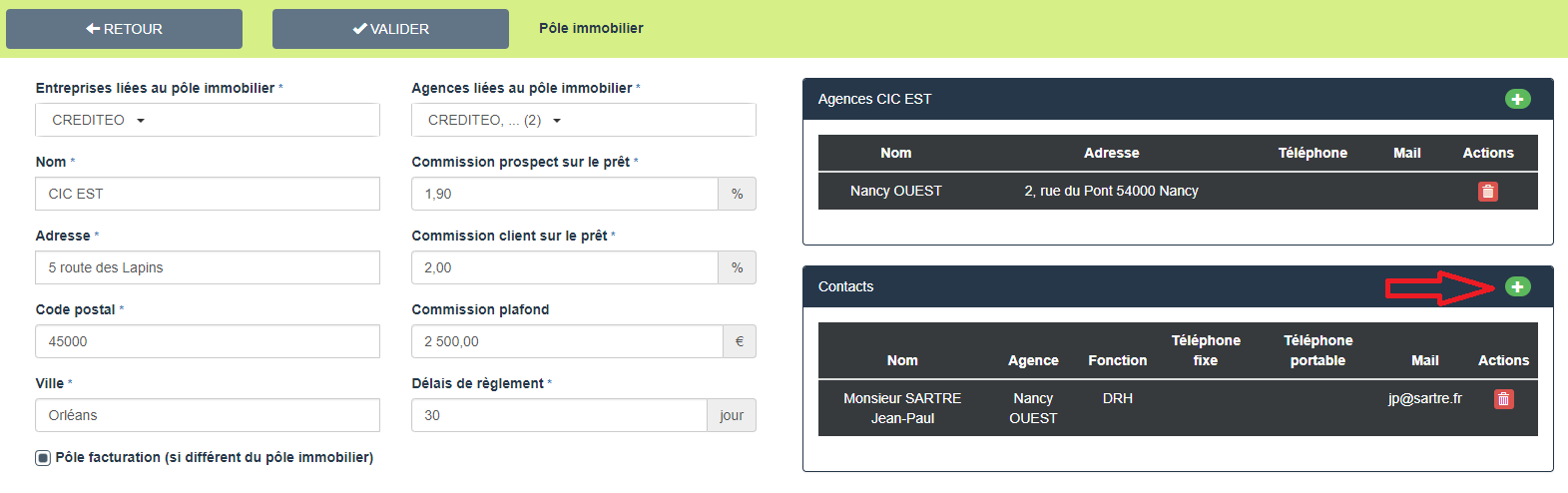Click the RETOUR button
Screen dimensions: 1568x493
click(x=124, y=29)
